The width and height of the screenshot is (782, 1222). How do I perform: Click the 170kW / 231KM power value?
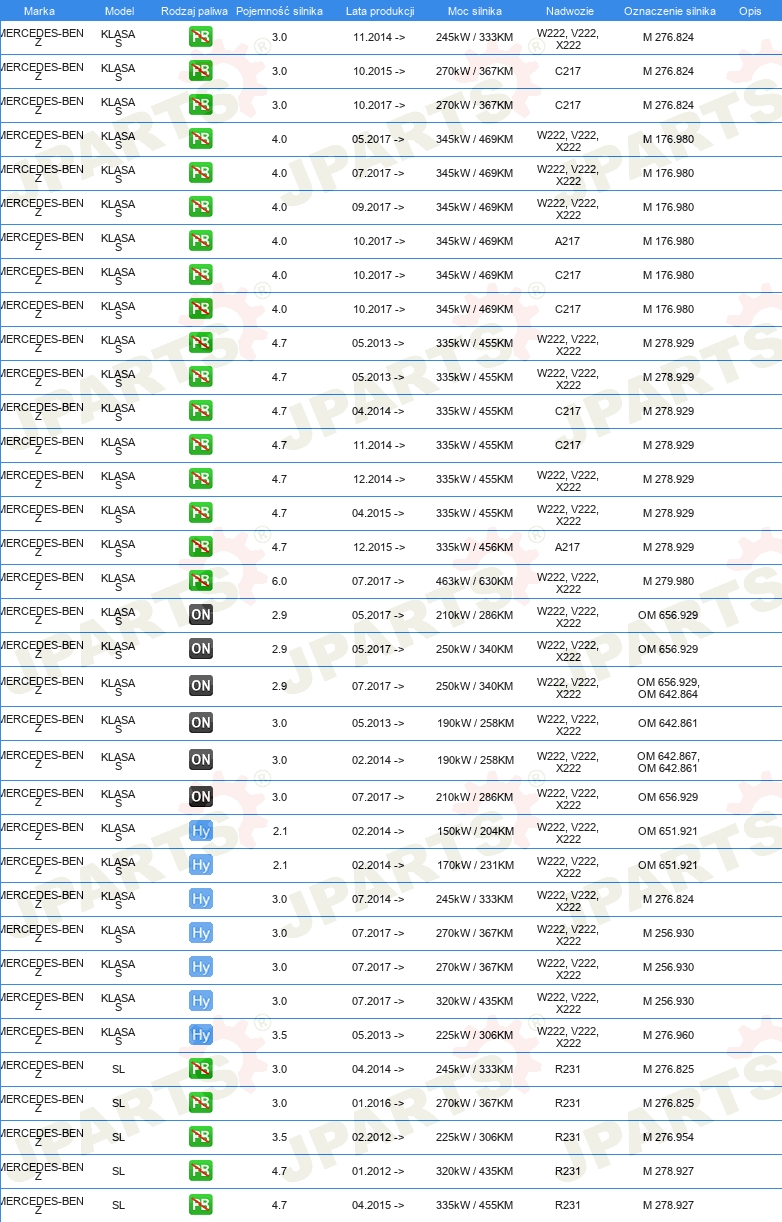475,866
